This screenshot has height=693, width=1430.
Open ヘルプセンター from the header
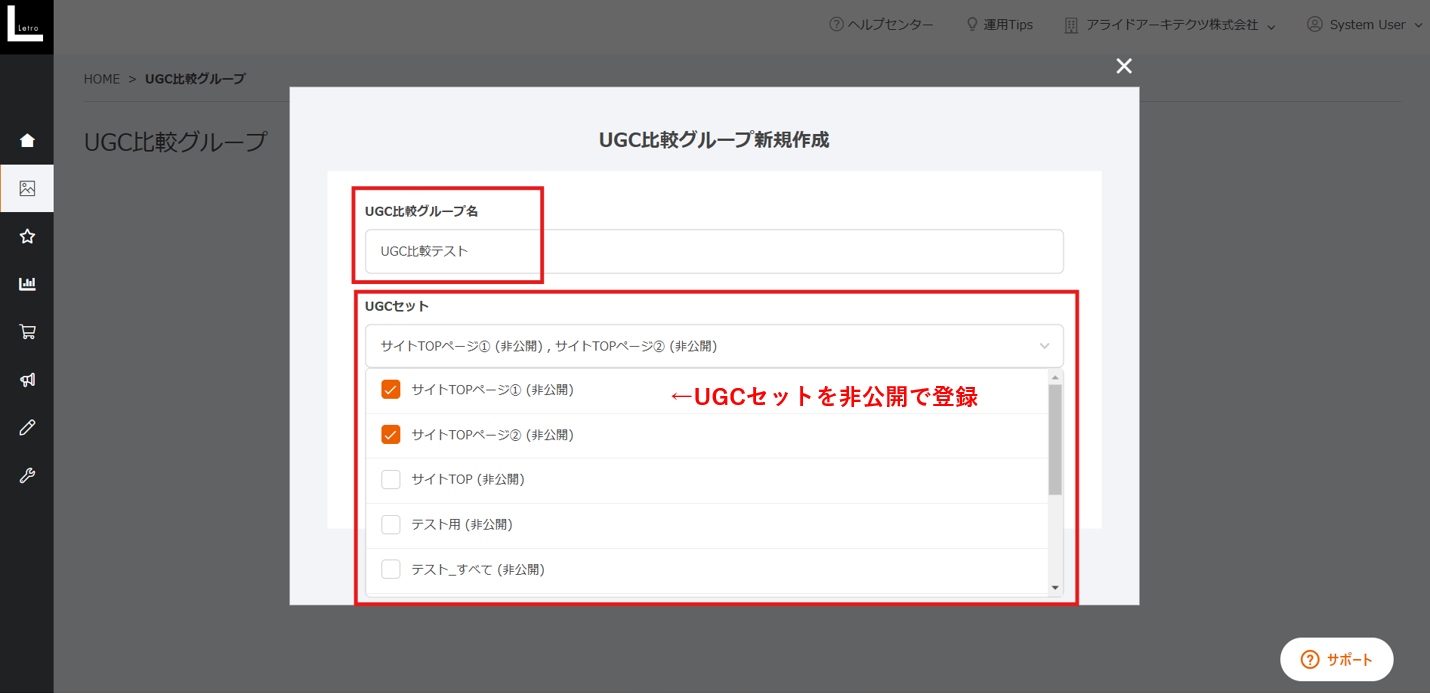(x=881, y=24)
